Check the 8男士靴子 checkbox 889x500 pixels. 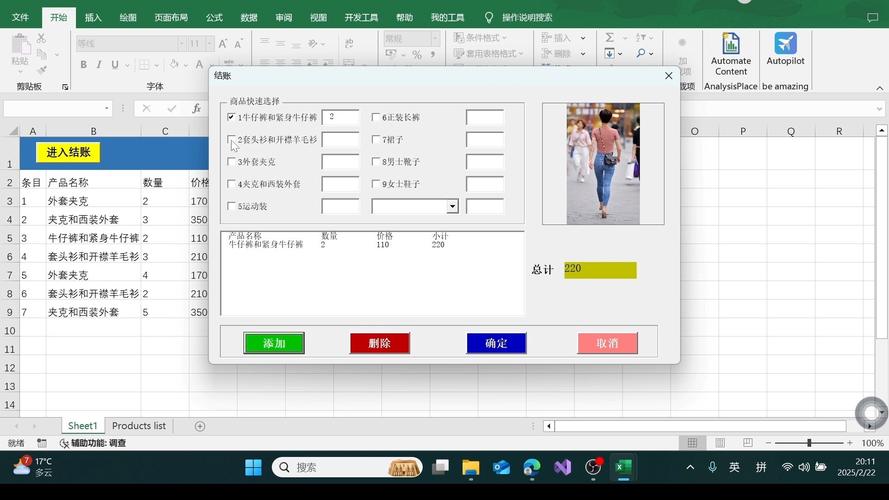375,162
